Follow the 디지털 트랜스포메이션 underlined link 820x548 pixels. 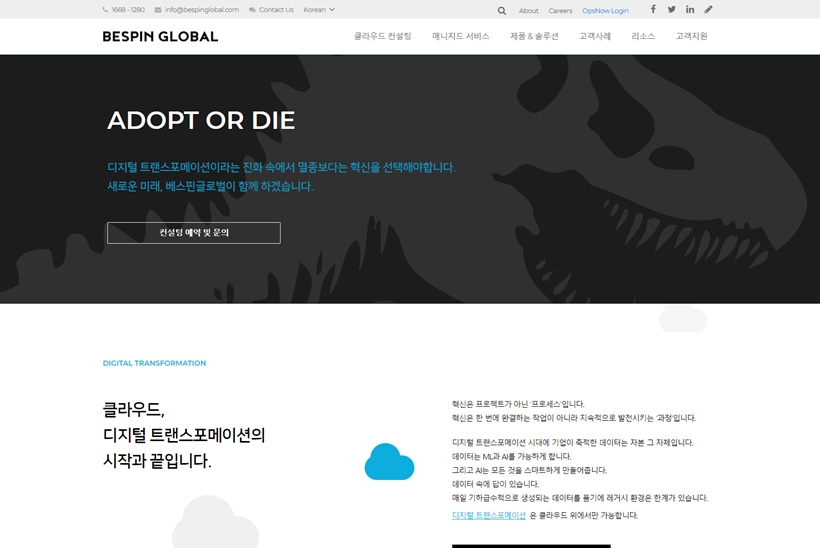[488, 516]
